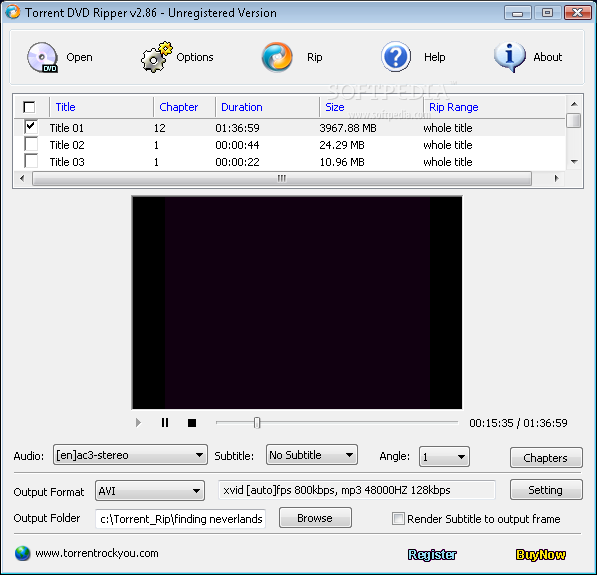Enable Render Subtitle to output frame
597x575 pixels.
tap(398, 519)
